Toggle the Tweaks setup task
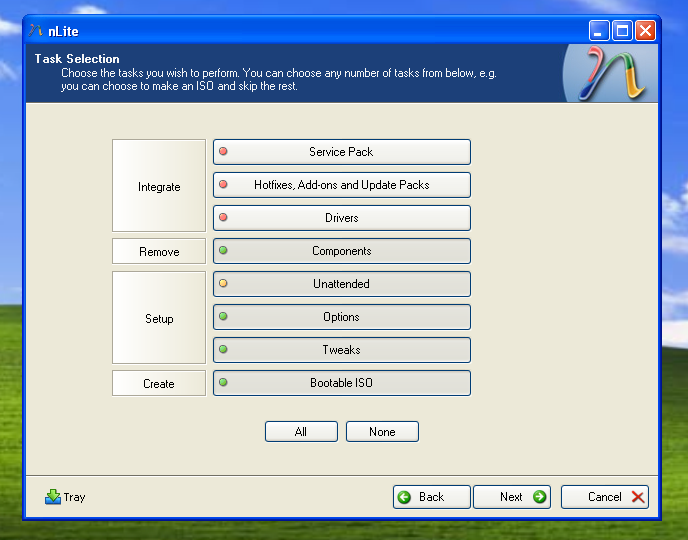 (341, 350)
